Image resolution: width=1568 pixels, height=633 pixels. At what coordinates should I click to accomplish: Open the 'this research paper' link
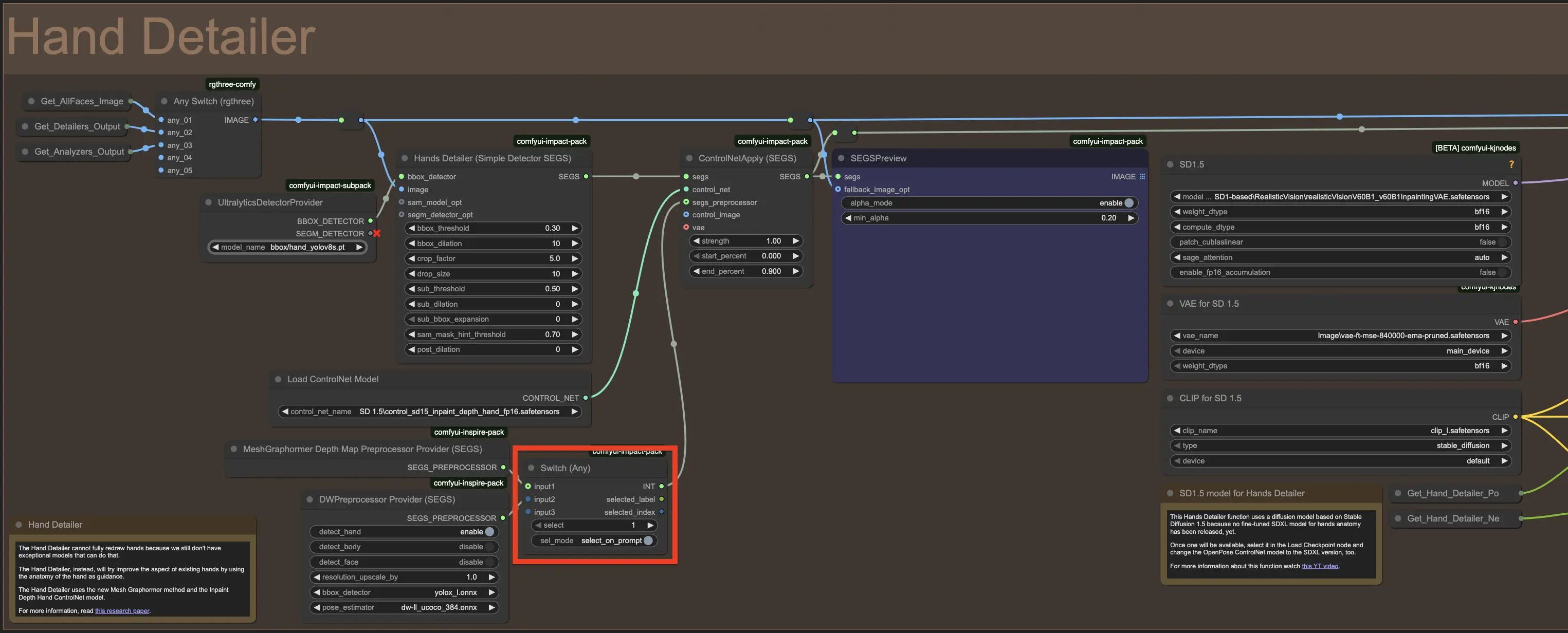122,610
